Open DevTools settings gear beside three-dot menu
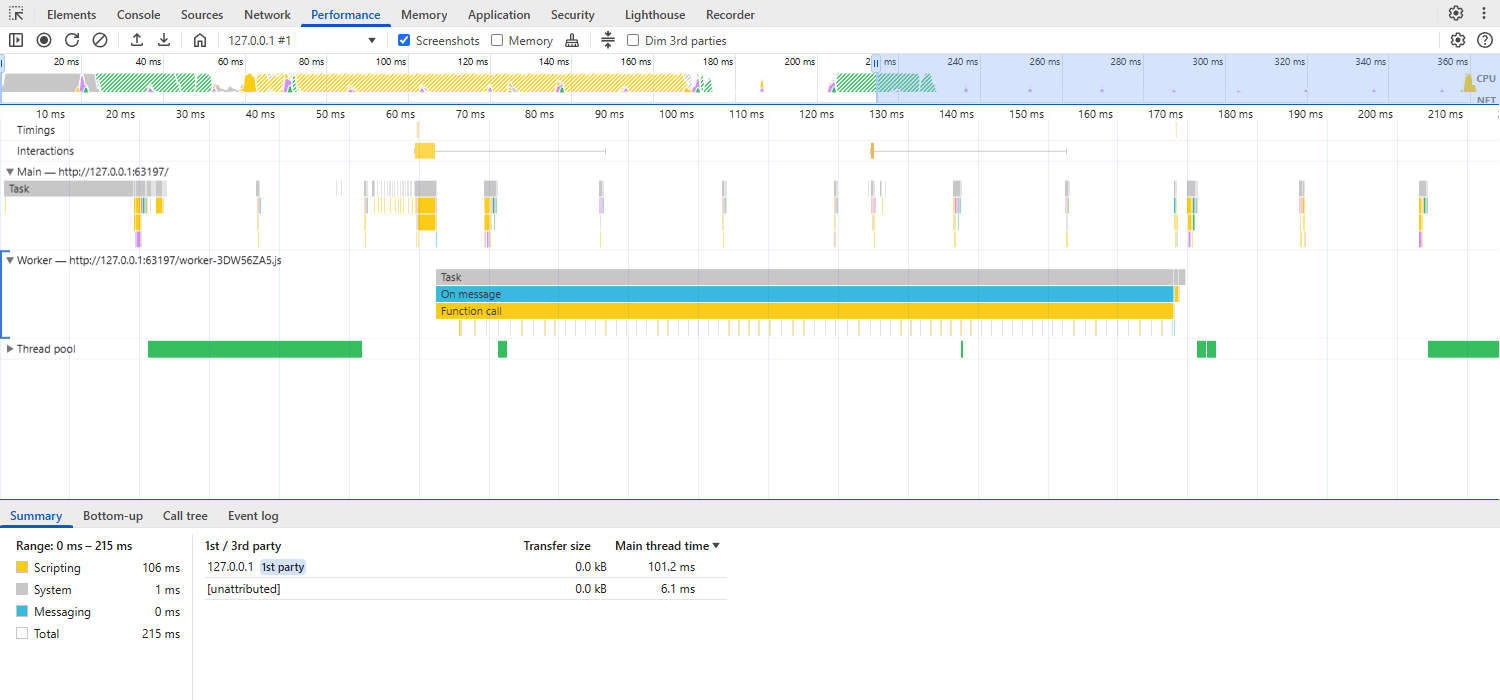Screen dimensions: 1500x700 pos(1456,13)
